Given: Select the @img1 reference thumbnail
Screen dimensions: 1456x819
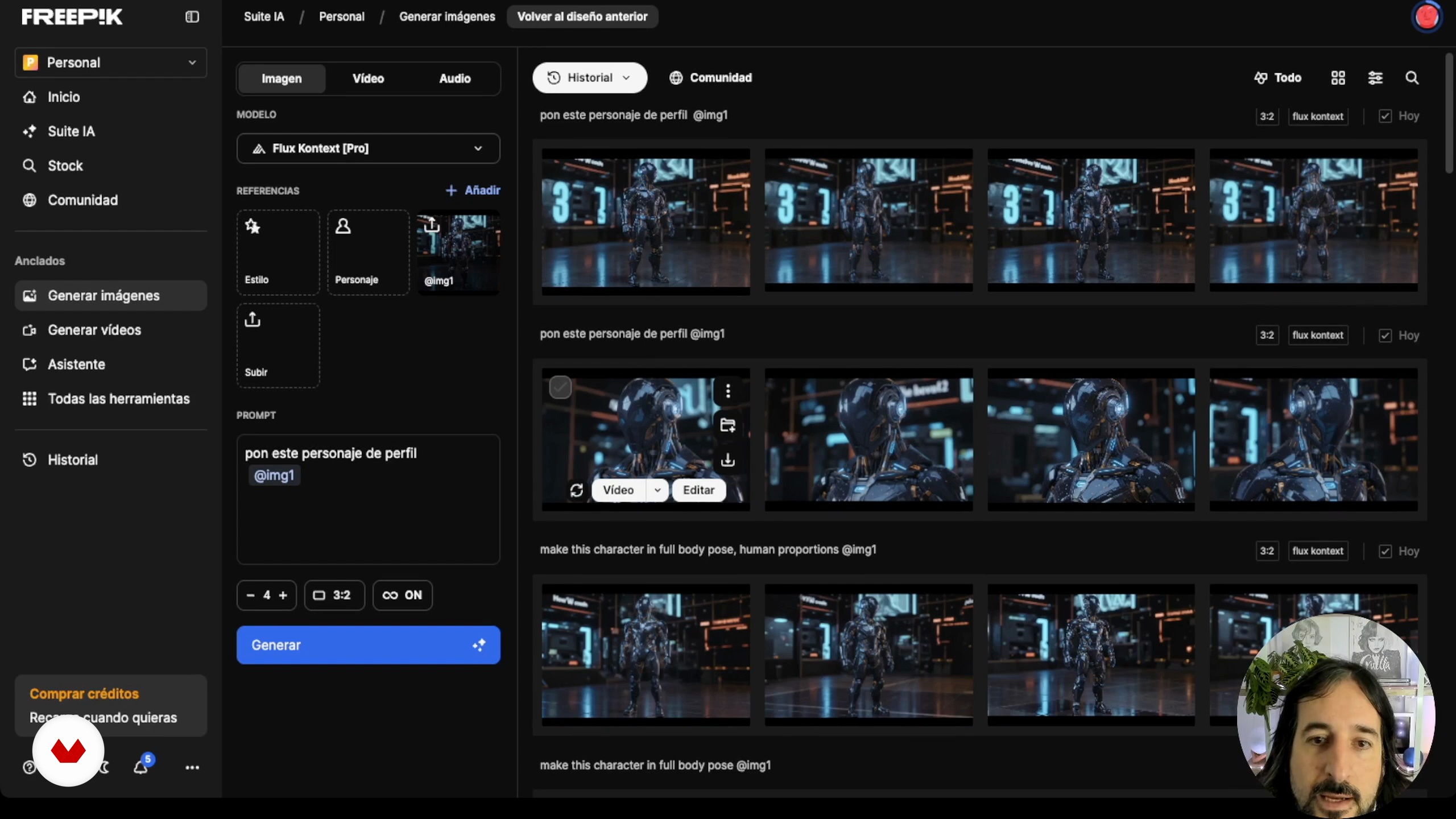Looking at the screenshot, I should 458,253.
